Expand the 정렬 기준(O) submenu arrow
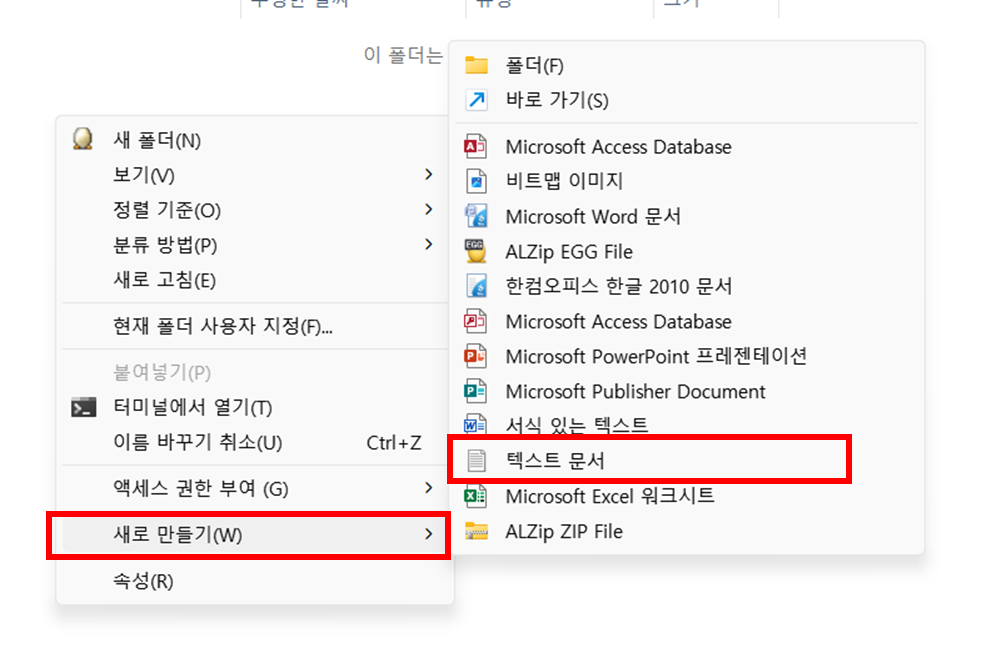Viewport: 982px width, 648px height. 428,210
